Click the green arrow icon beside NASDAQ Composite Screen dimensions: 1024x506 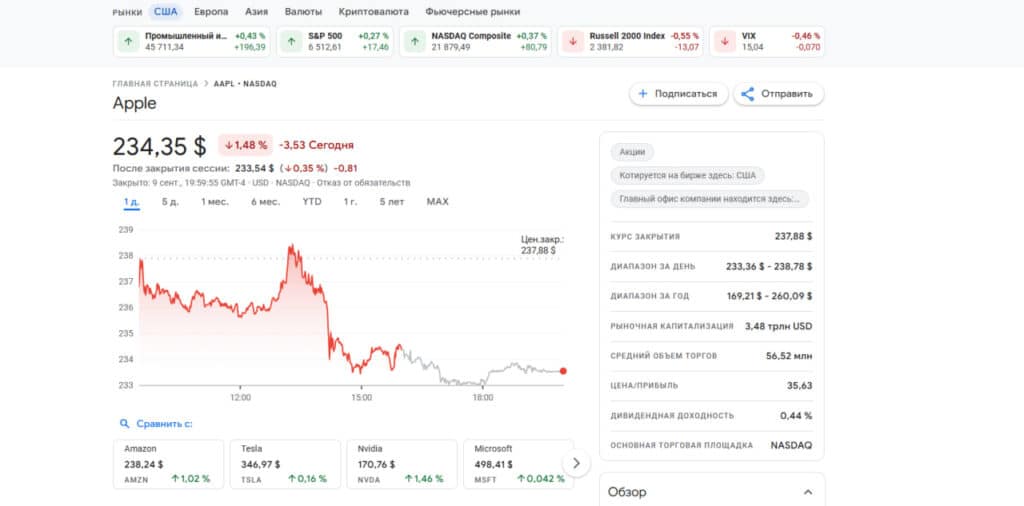pos(414,41)
